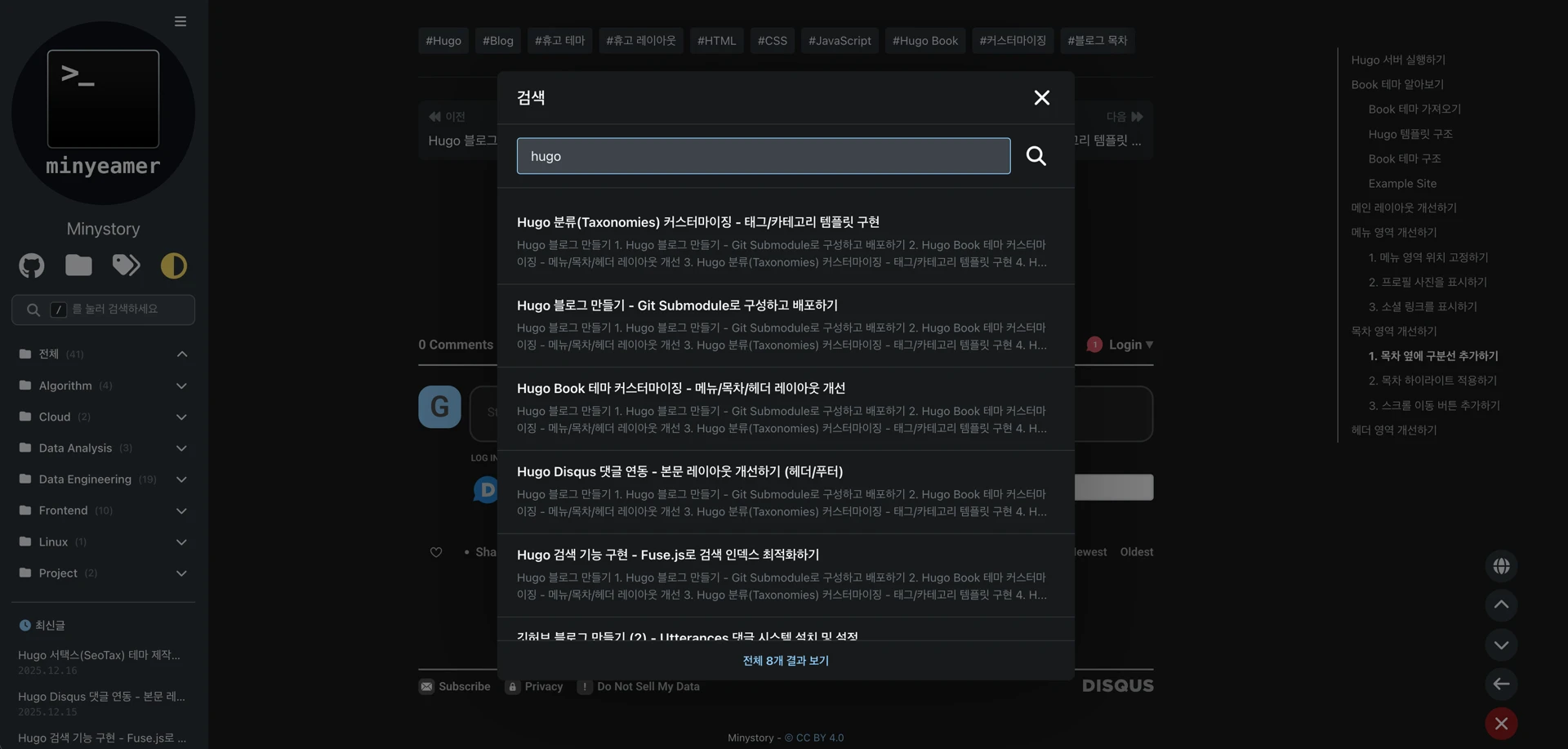Close the search dialog with the X
This screenshot has width=1568, height=749.
(x=1041, y=98)
